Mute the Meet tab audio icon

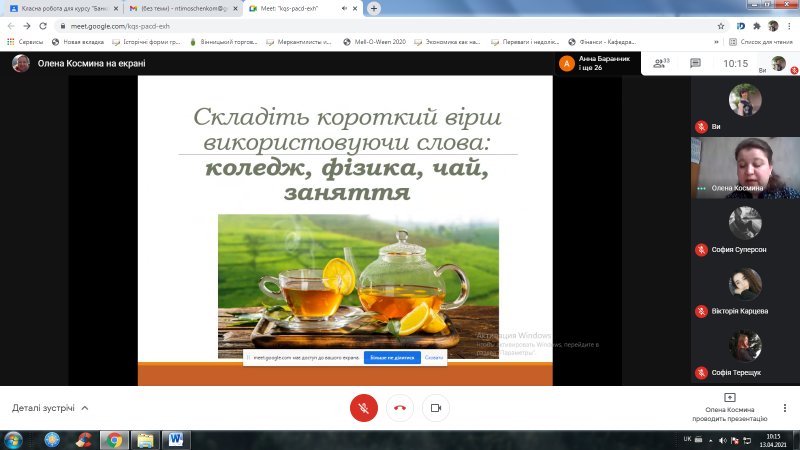[x=344, y=9]
